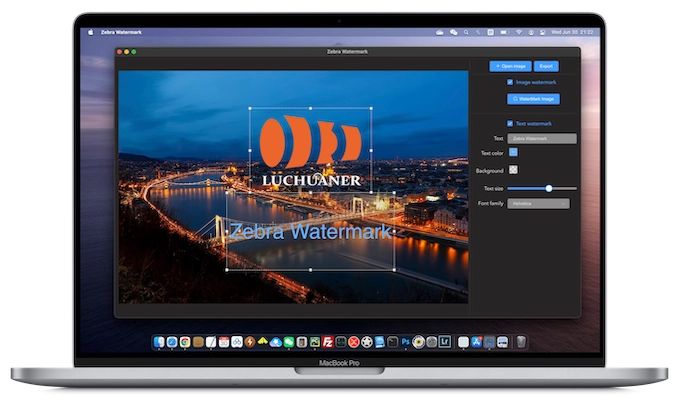The image size is (680, 401).
Task: Click the WaterMark Image button
Action: [532, 99]
